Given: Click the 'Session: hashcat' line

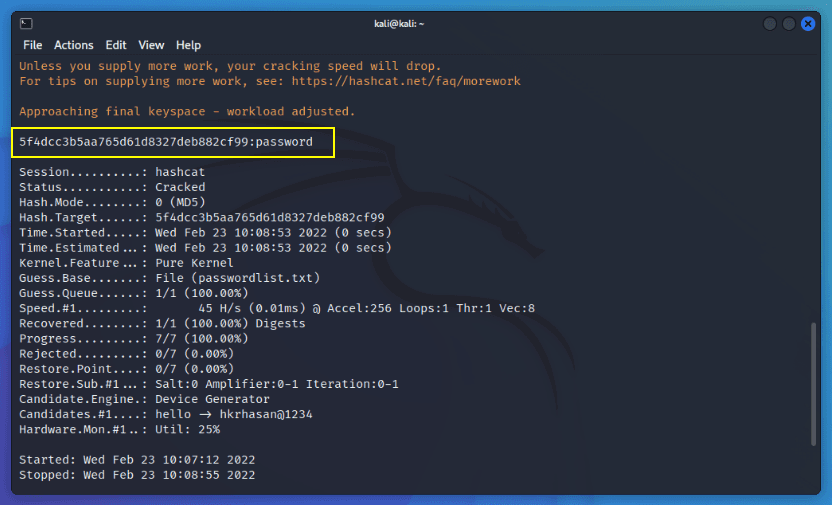Looking at the screenshot, I should (x=112, y=172).
